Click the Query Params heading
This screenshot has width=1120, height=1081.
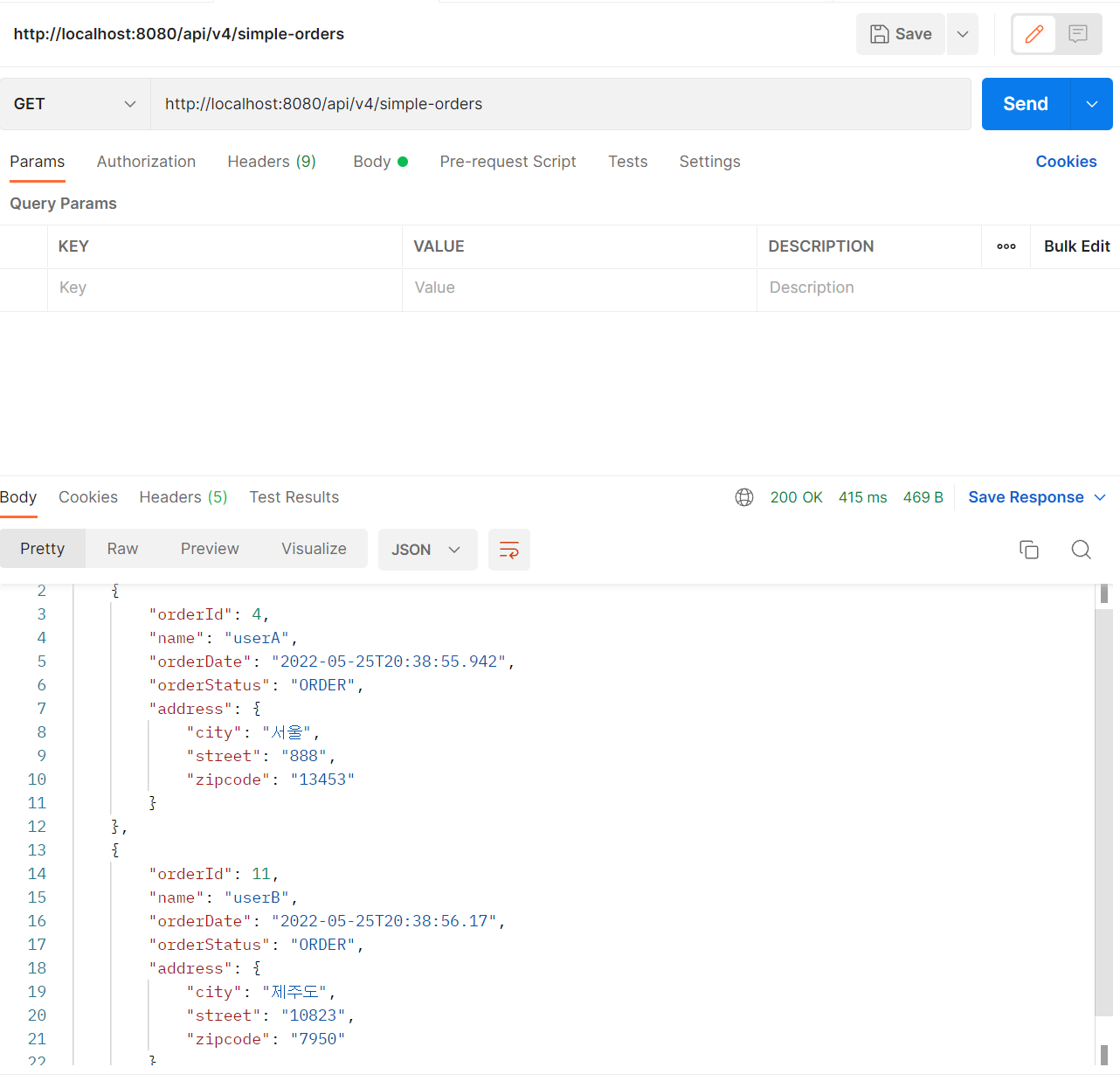tap(63, 204)
